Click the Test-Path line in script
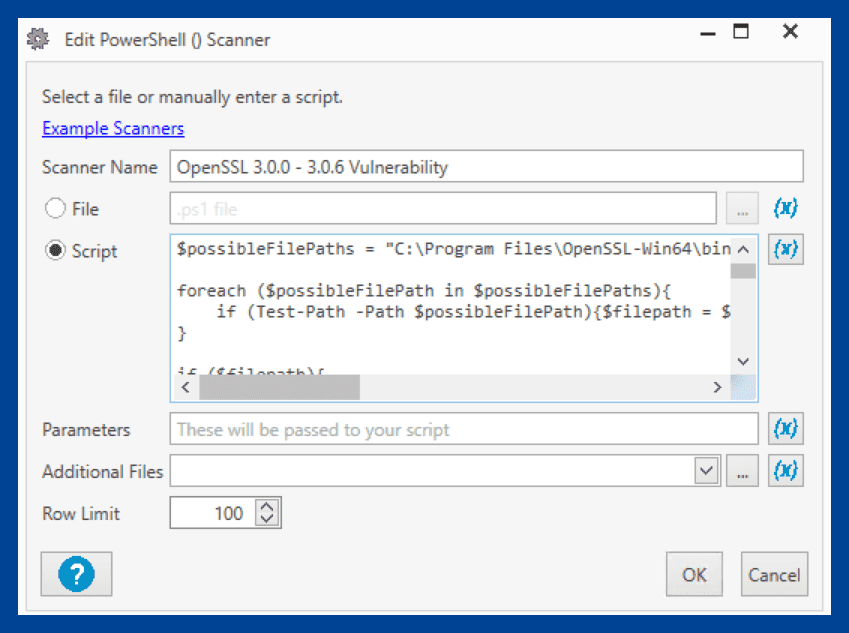Viewport: 849px width, 633px height. click(474, 312)
